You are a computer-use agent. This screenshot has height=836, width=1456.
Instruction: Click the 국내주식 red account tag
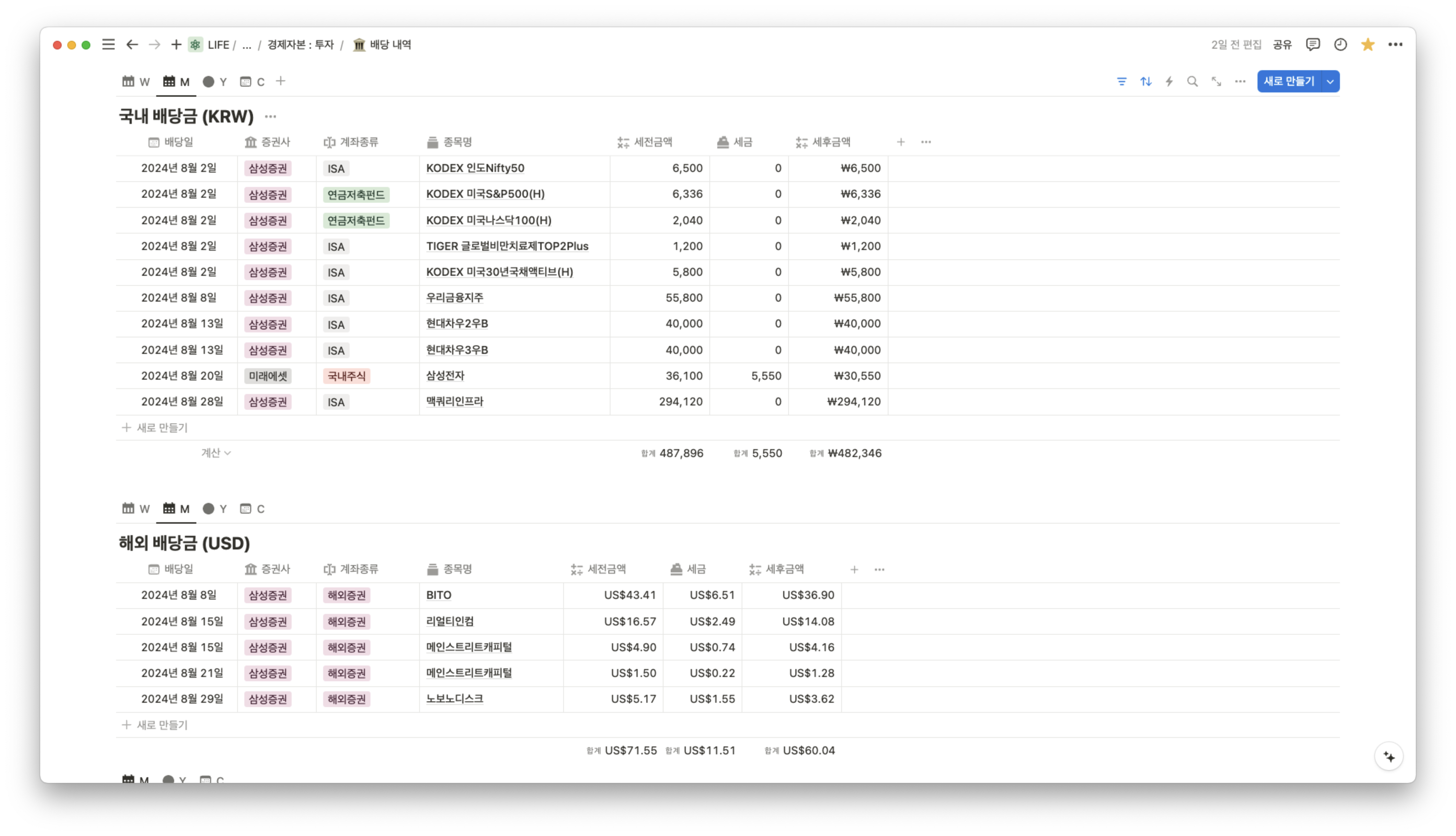click(x=346, y=376)
